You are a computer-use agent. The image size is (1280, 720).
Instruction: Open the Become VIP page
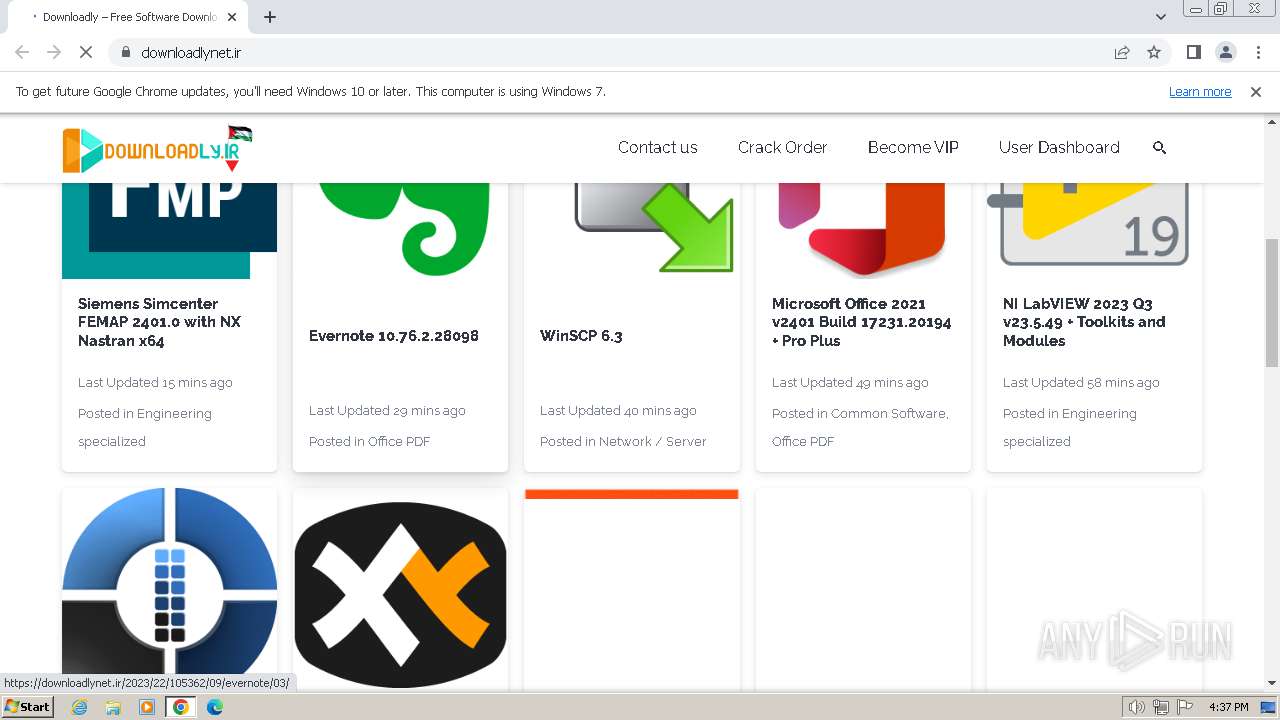pyautogui.click(x=913, y=147)
